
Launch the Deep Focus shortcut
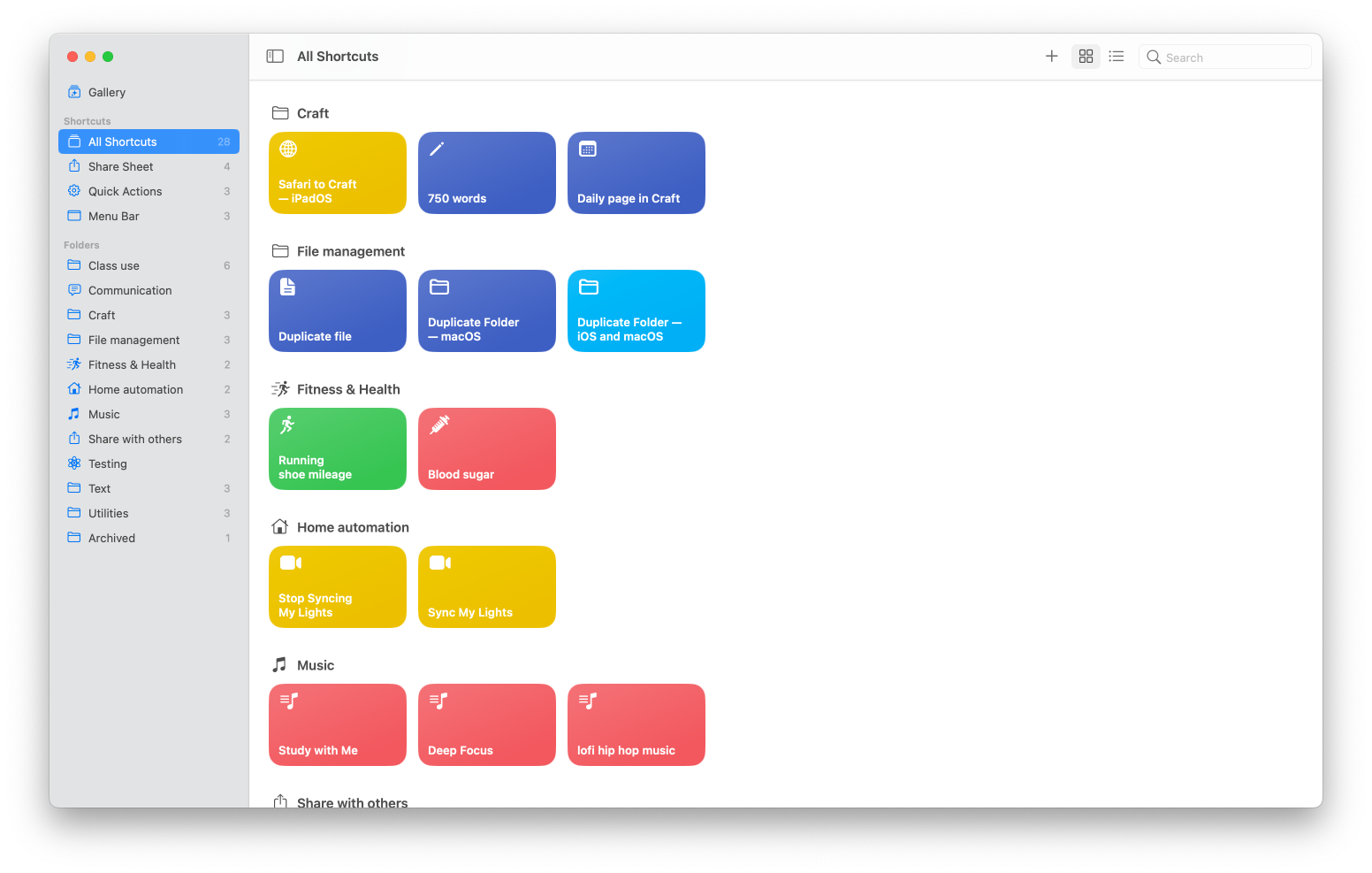[486, 724]
